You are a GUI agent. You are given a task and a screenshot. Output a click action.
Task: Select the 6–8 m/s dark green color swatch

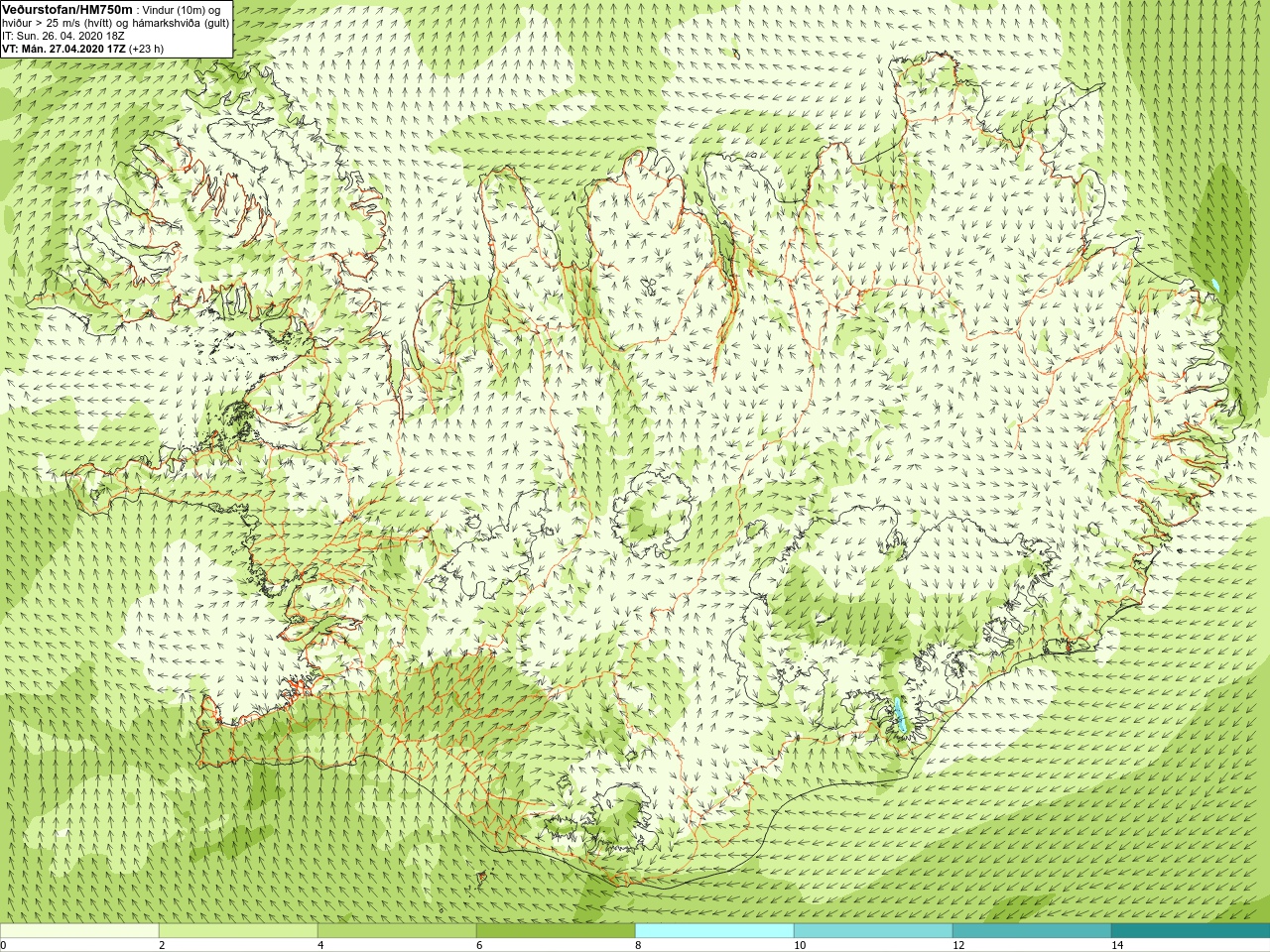tap(556, 931)
